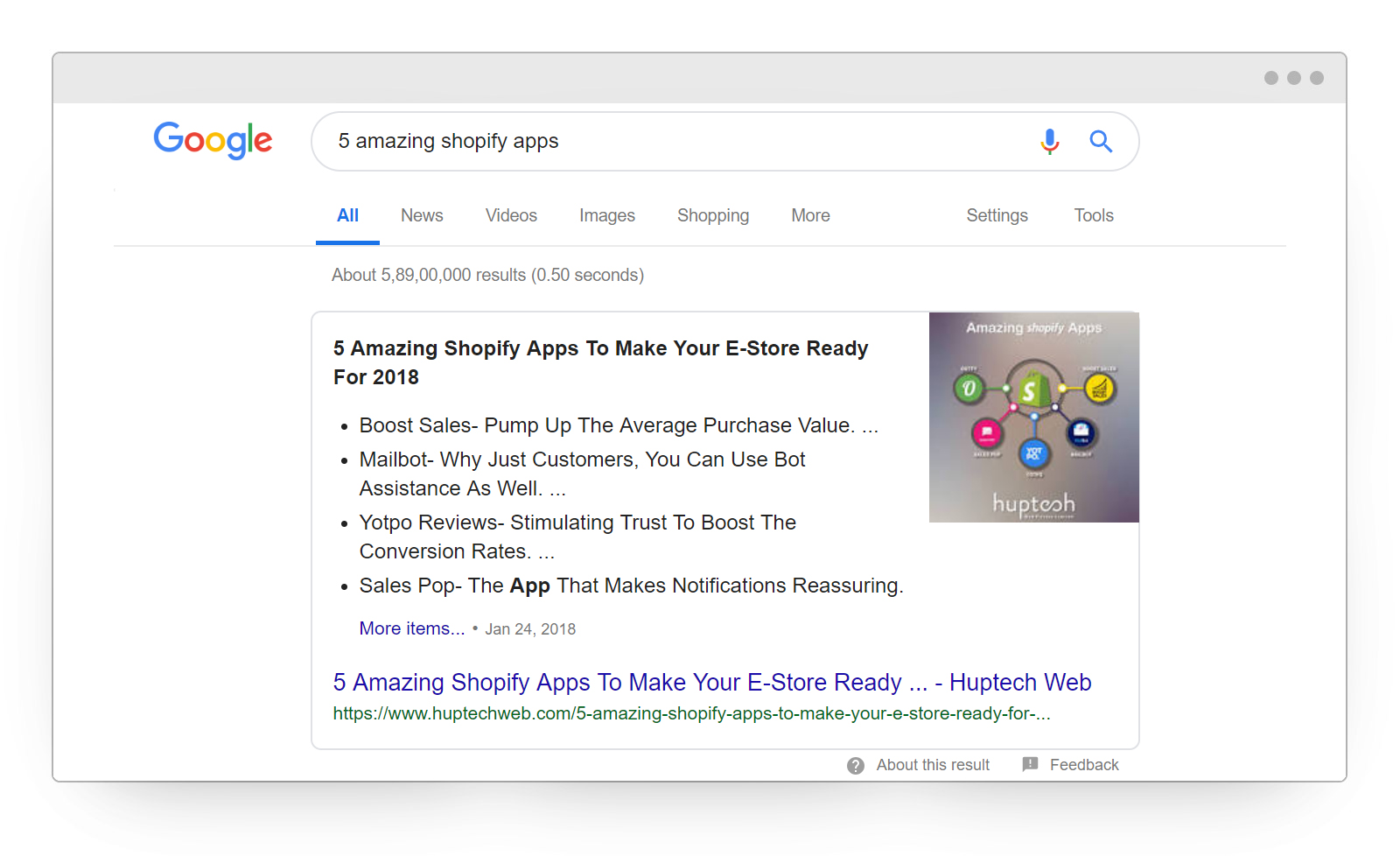Click the first gray dot in window title bar
Viewport: 1400px width, 856px height.
(1270, 78)
